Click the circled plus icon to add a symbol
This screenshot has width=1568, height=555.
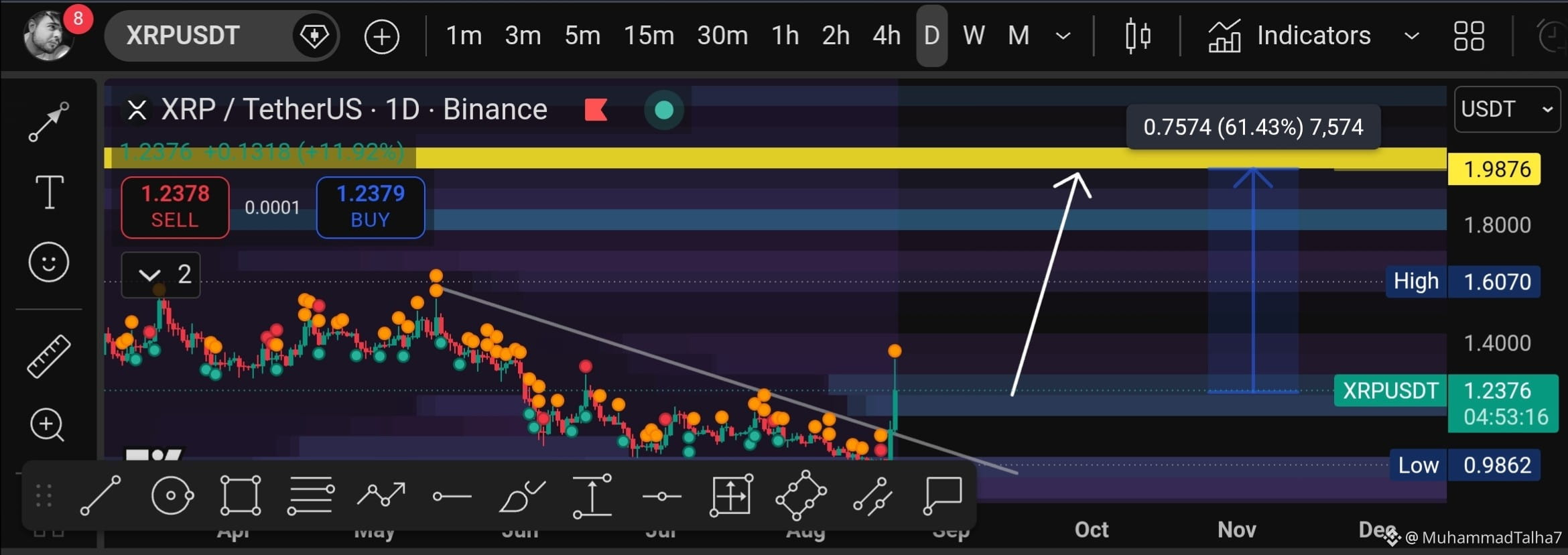click(382, 36)
